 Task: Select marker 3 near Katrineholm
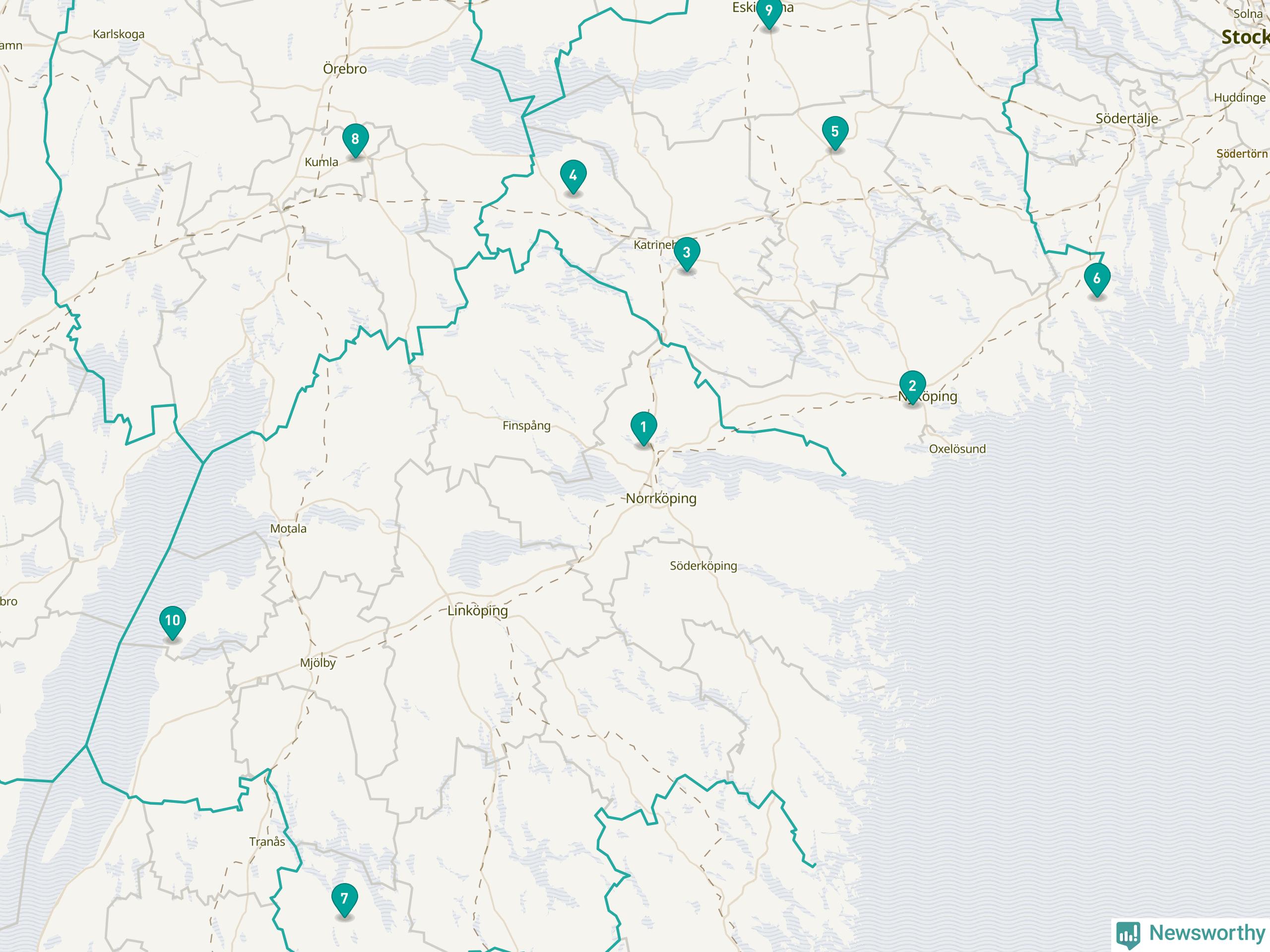pos(686,252)
